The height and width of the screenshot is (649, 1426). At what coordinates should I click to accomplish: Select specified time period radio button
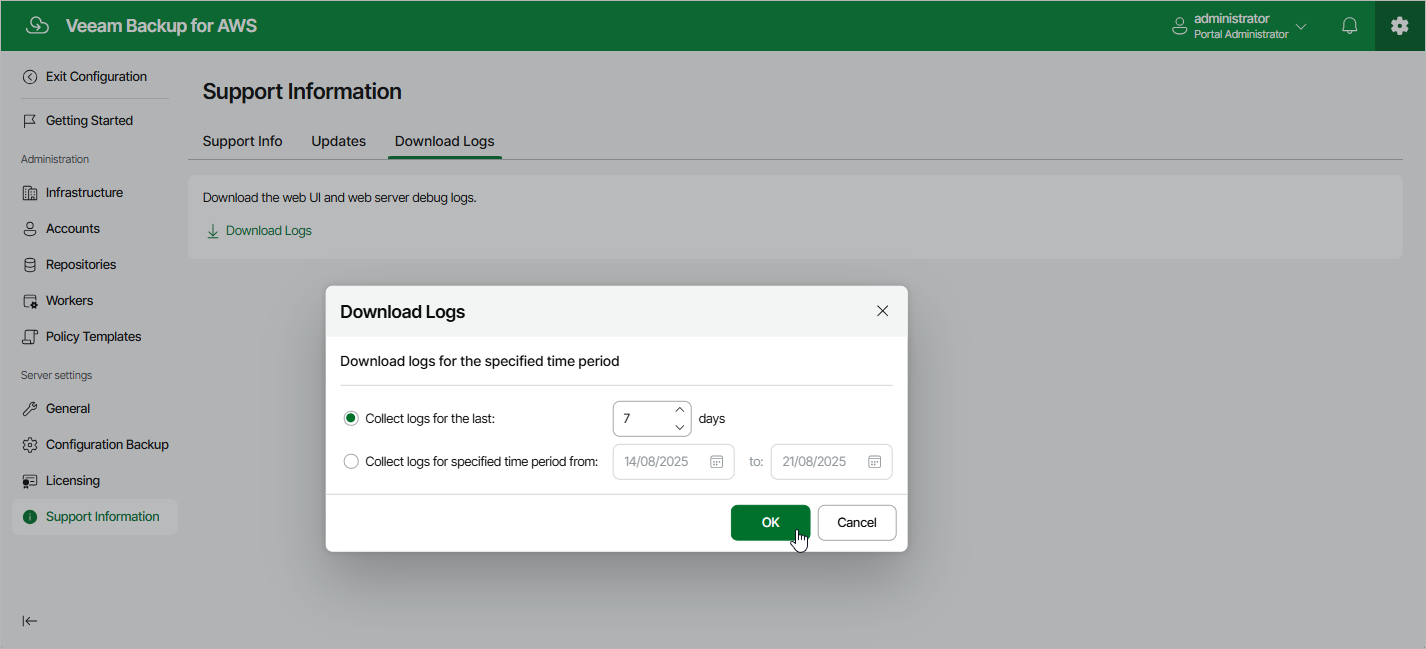tap(351, 462)
